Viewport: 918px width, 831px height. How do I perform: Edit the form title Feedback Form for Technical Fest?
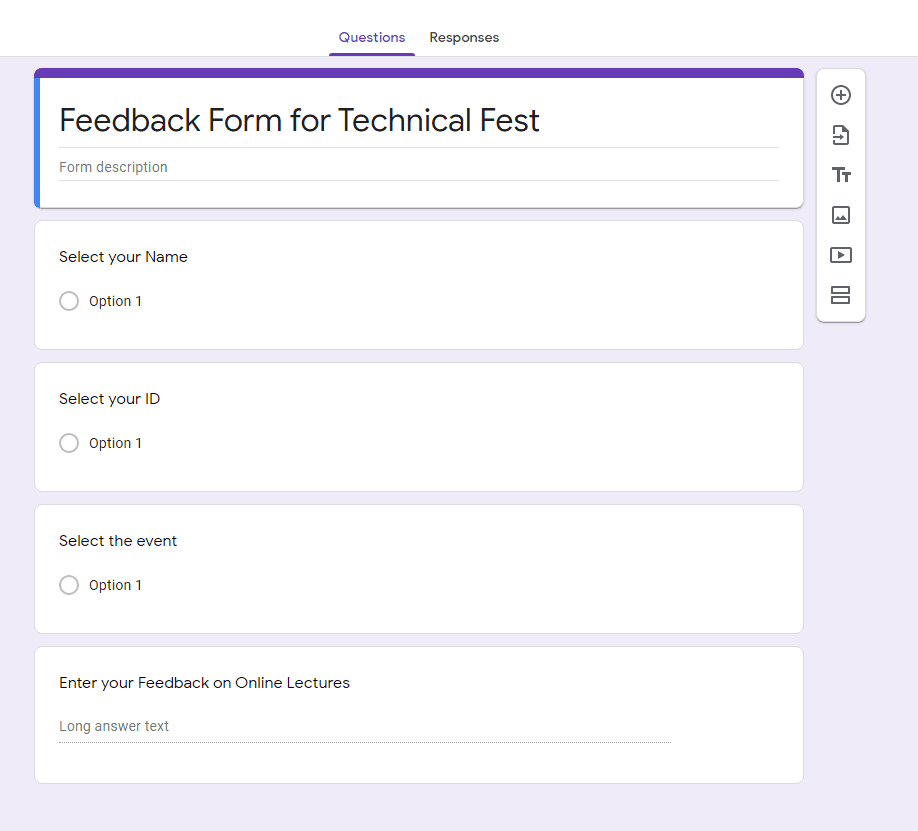419,121
